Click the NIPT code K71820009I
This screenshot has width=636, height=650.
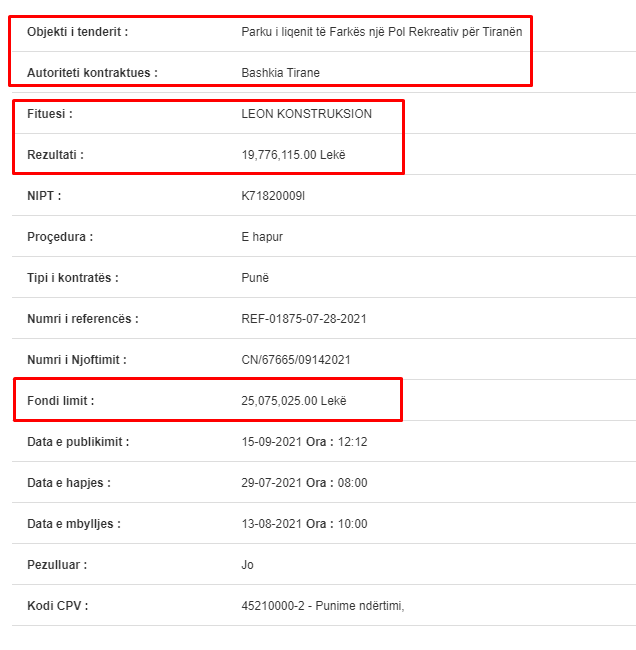pyautogui.click(x=273, y=196)
